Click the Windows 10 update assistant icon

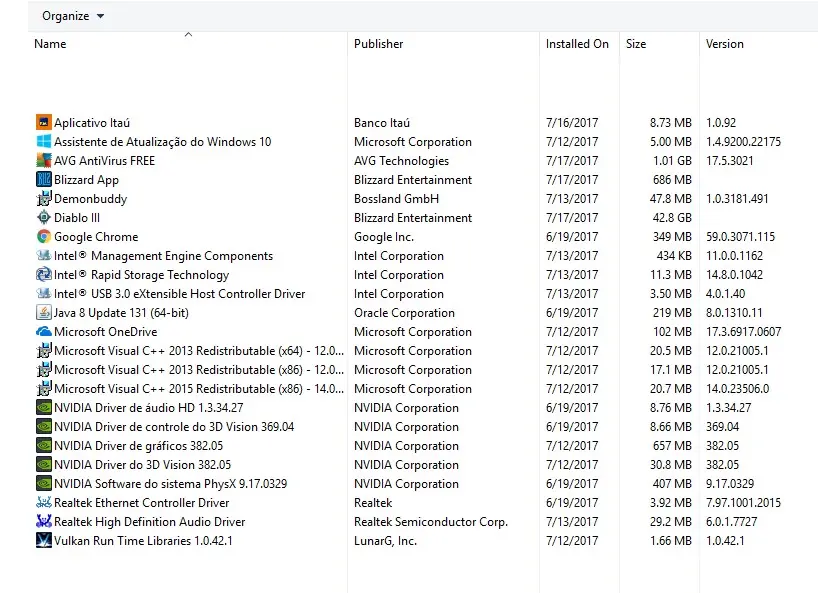[x=44, y=141]
